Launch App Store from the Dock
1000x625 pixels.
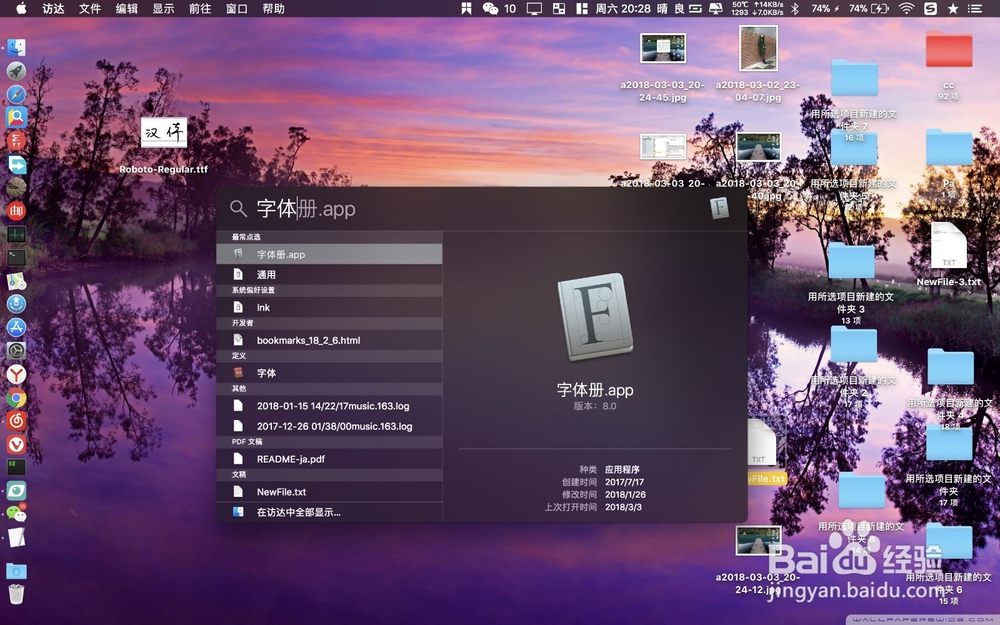(x=17, y=327)
